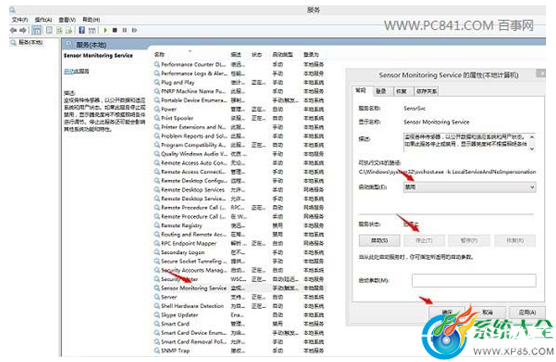Close the Sensor Monitoring Service properties dialog
The height and width of the screenshot is (362, 556).
pyautogui.click(x=541, y=73)
